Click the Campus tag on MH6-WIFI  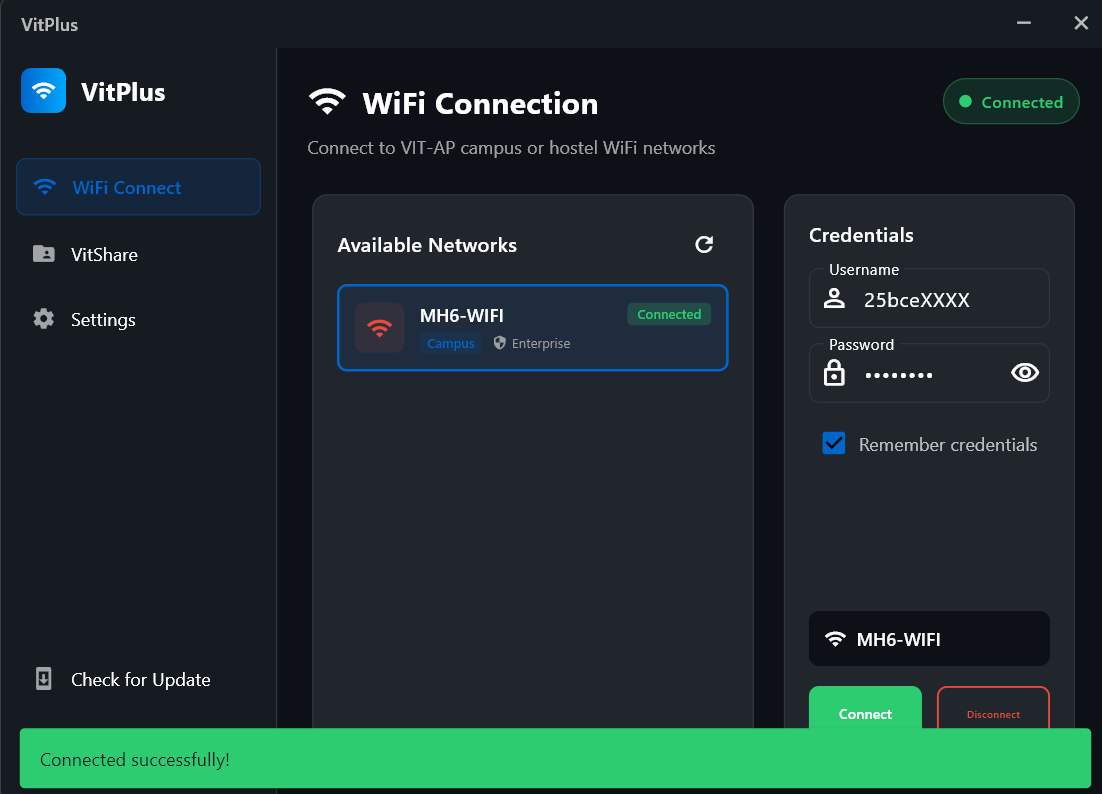[450, 344]
